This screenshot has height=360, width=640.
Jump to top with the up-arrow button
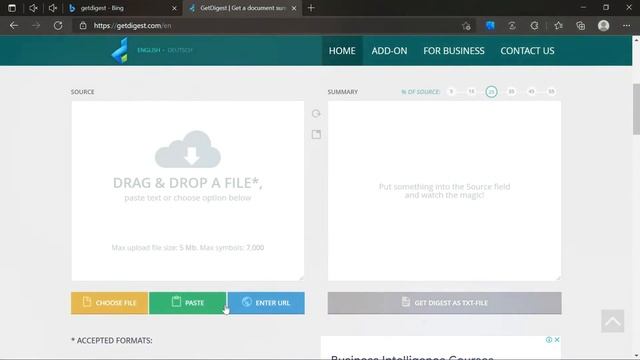pyautogui.click(x=612, y=321)
